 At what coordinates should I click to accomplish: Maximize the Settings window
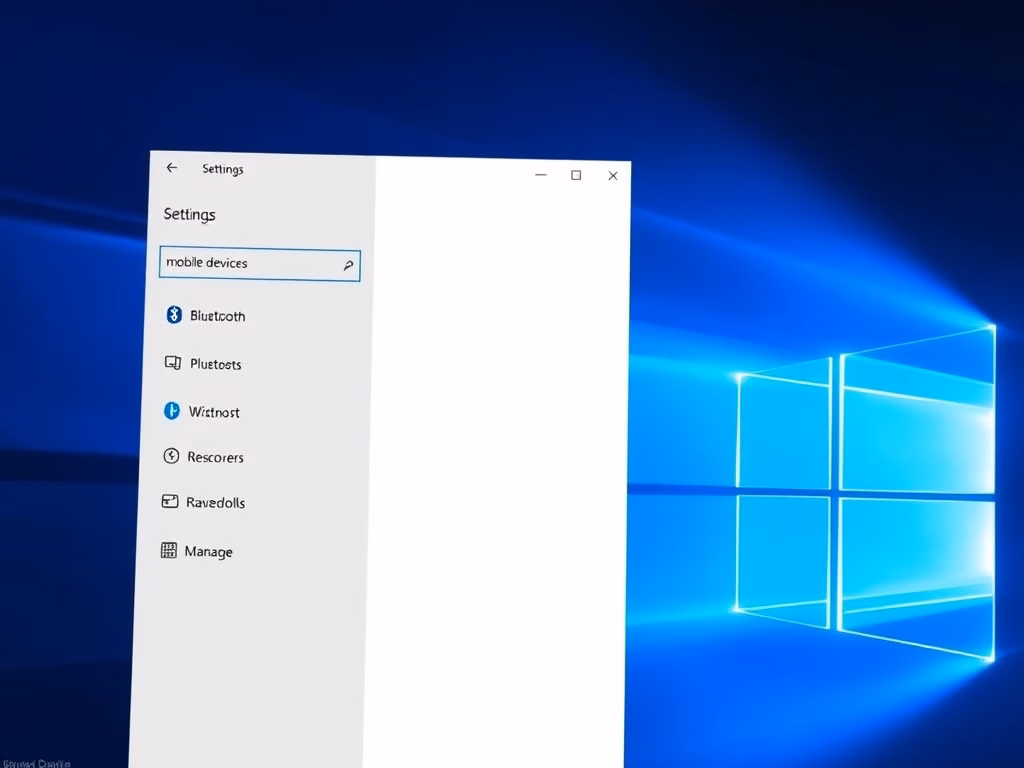(x=576, y=175)
